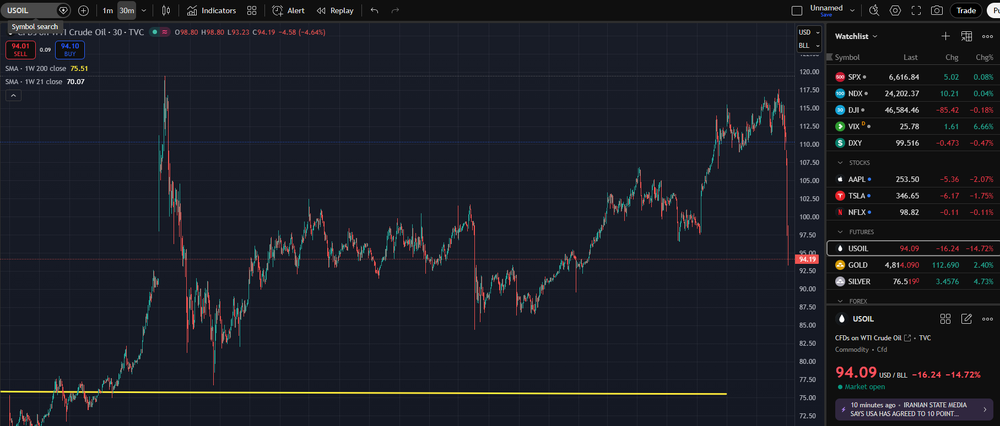Open details grid icon beside USOIL in details panel

pos(946,319)
